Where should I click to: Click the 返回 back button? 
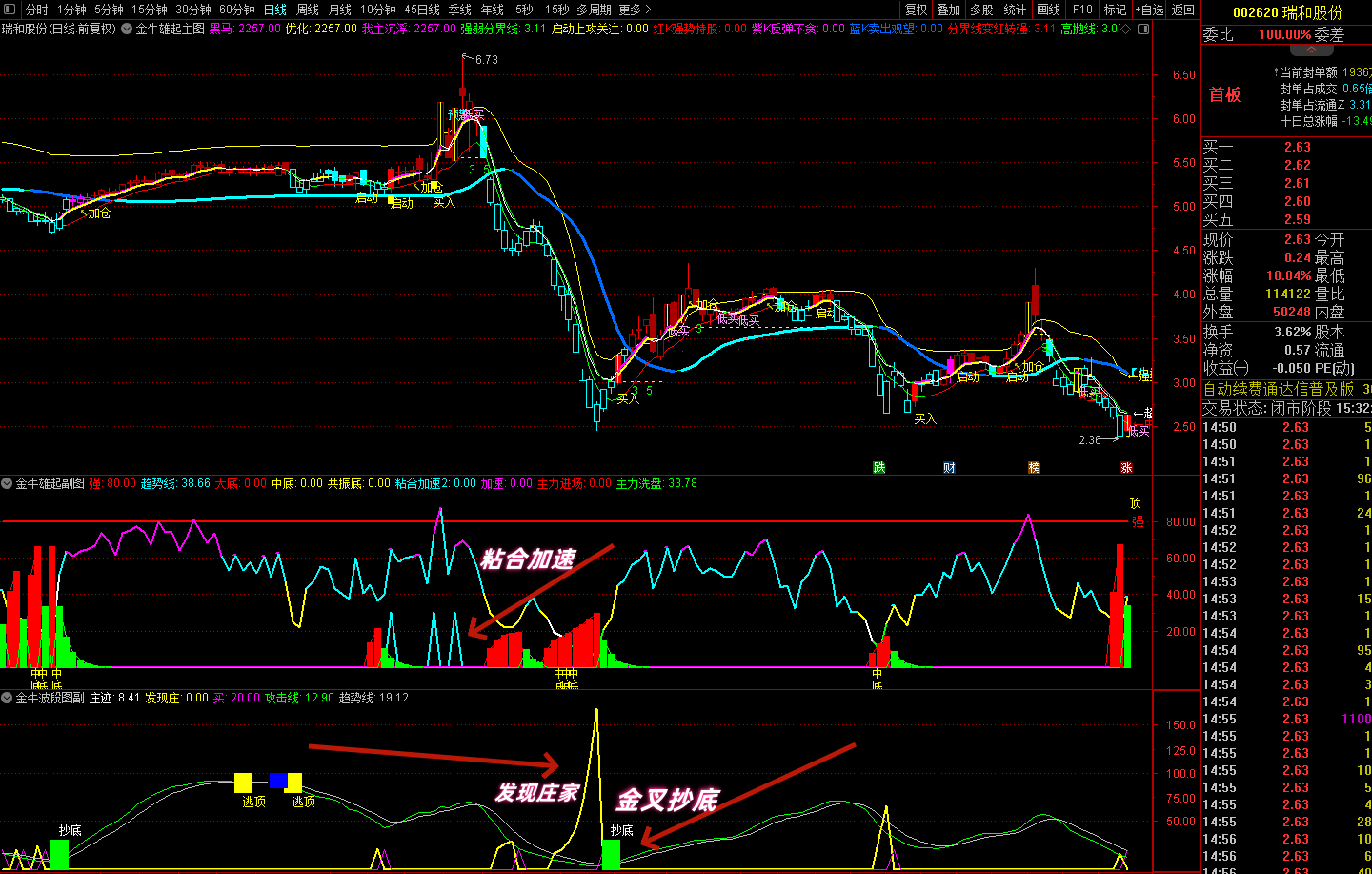(x=1183, y=10)
